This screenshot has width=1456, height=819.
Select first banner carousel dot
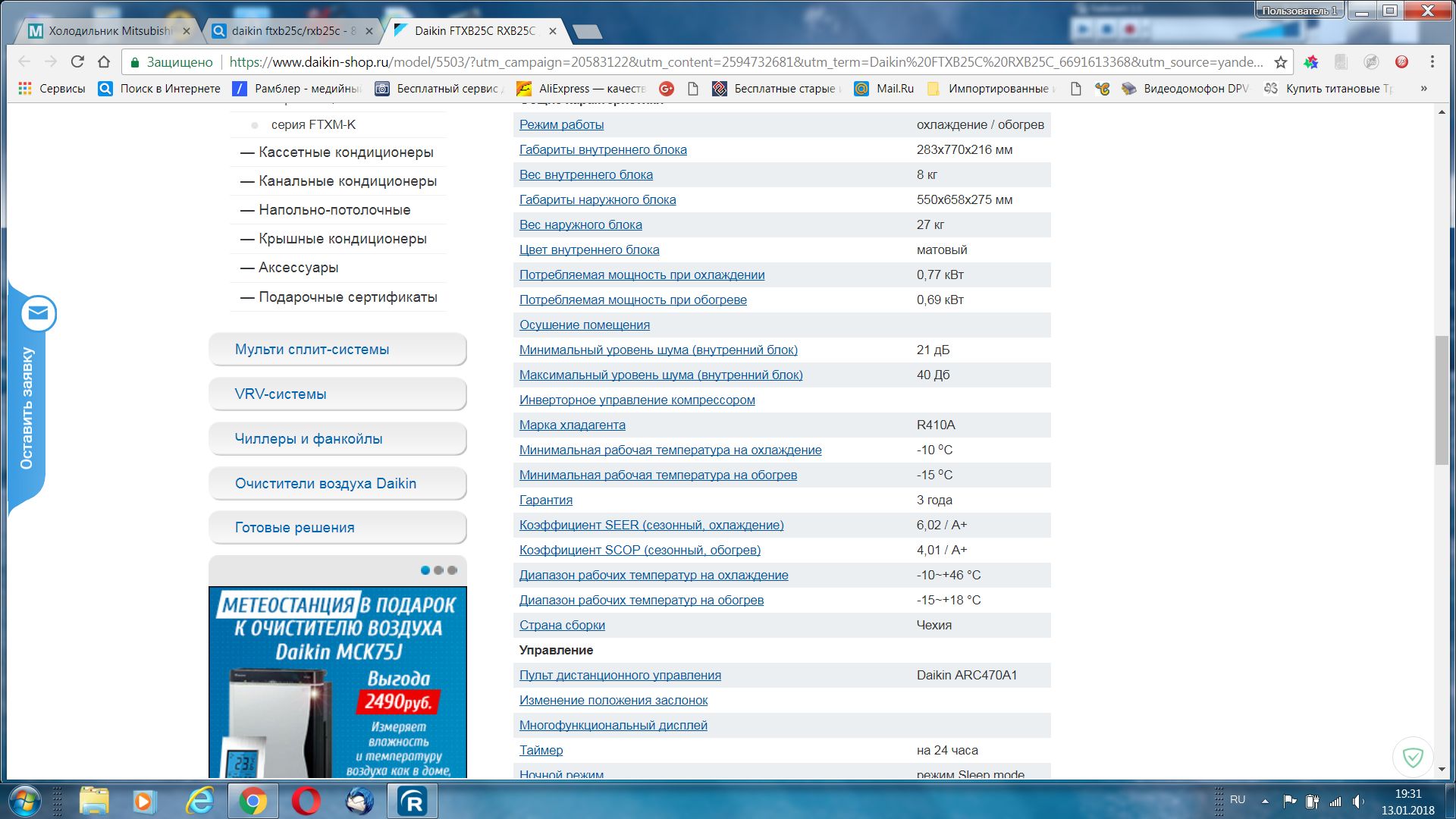pos(425,570)
